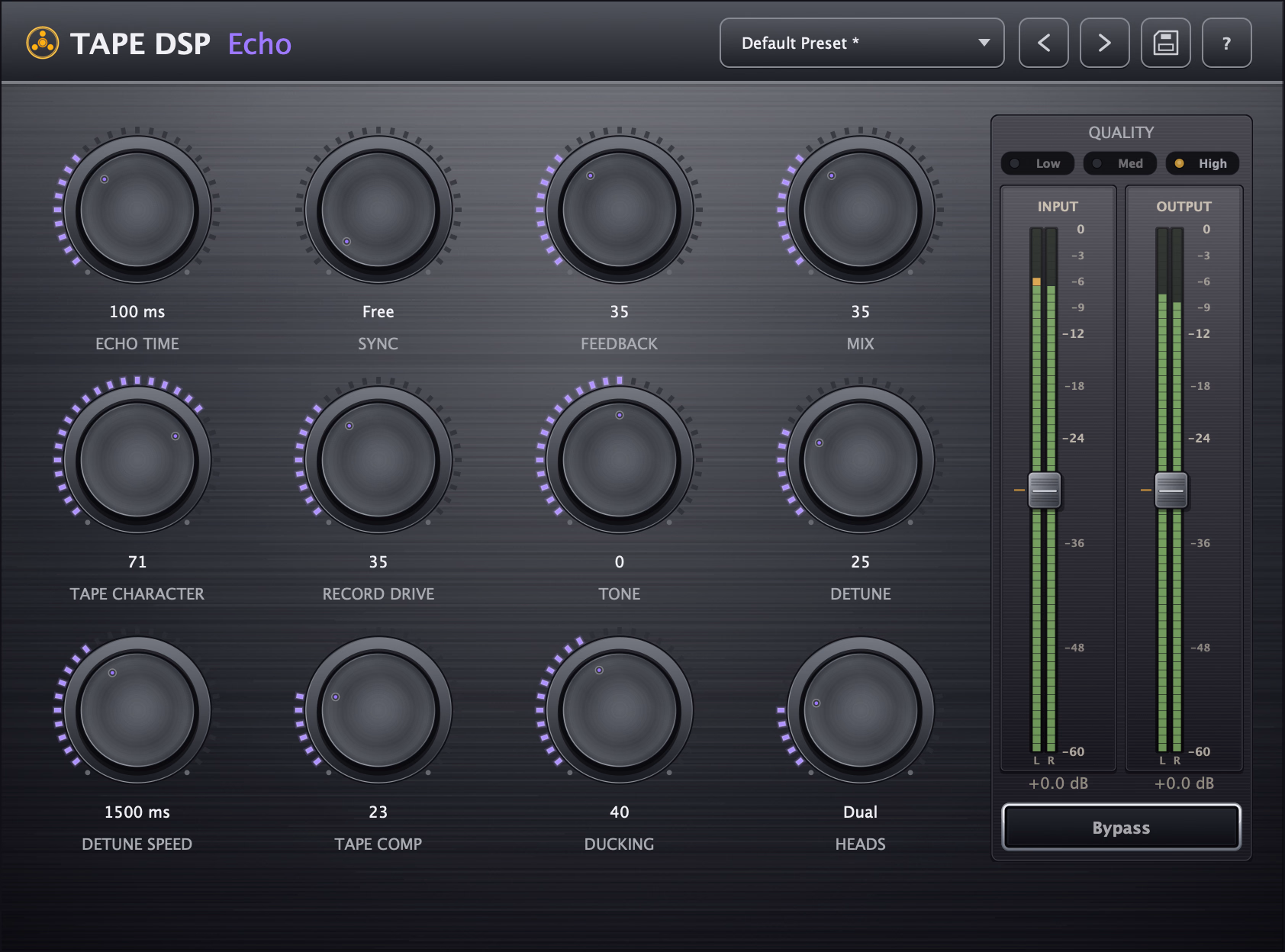This screenshot has height=952, width=1285.
Task: Select Med quality mode
Action: click(x=1119, y=163)
